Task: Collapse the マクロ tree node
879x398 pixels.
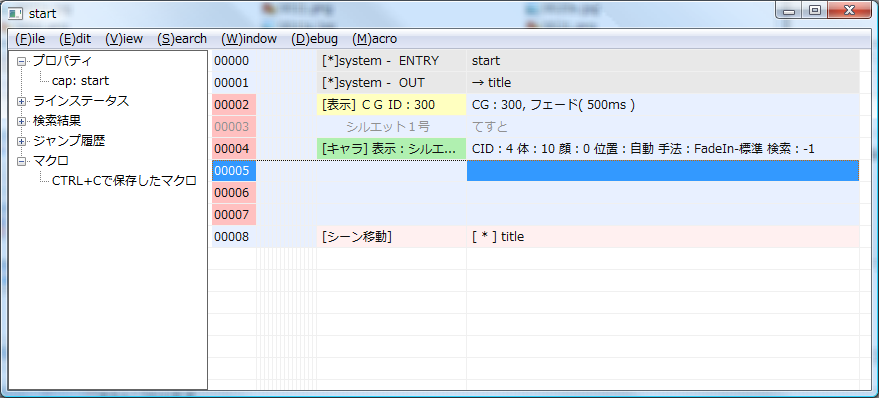Action: pyautogui.click(x=21, y=161)
